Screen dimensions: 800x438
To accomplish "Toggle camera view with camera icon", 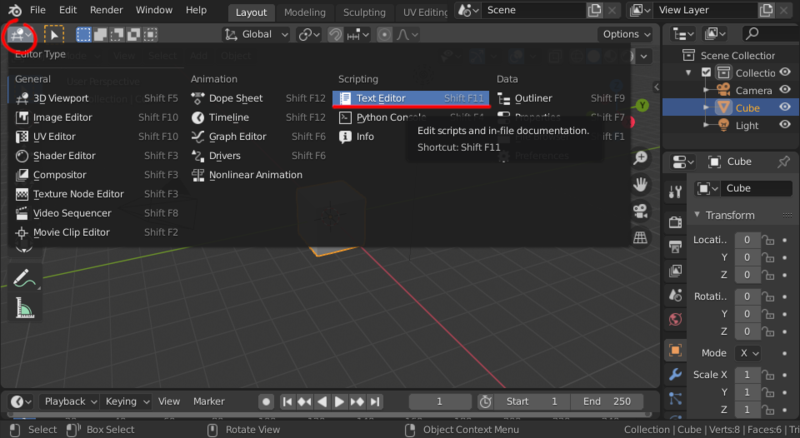I will point(640,211).
